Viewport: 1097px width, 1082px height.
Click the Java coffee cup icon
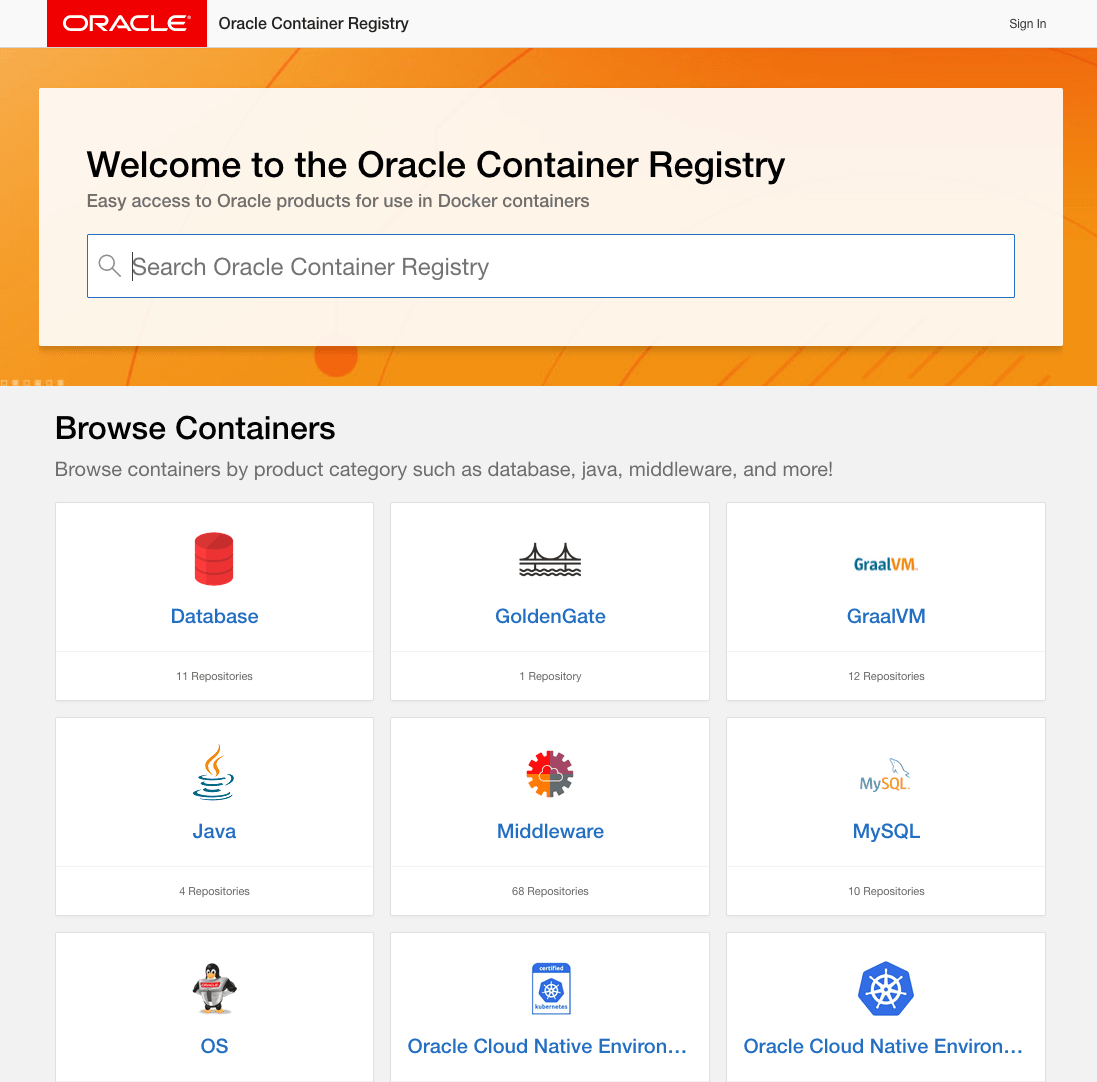pos(213,772)
